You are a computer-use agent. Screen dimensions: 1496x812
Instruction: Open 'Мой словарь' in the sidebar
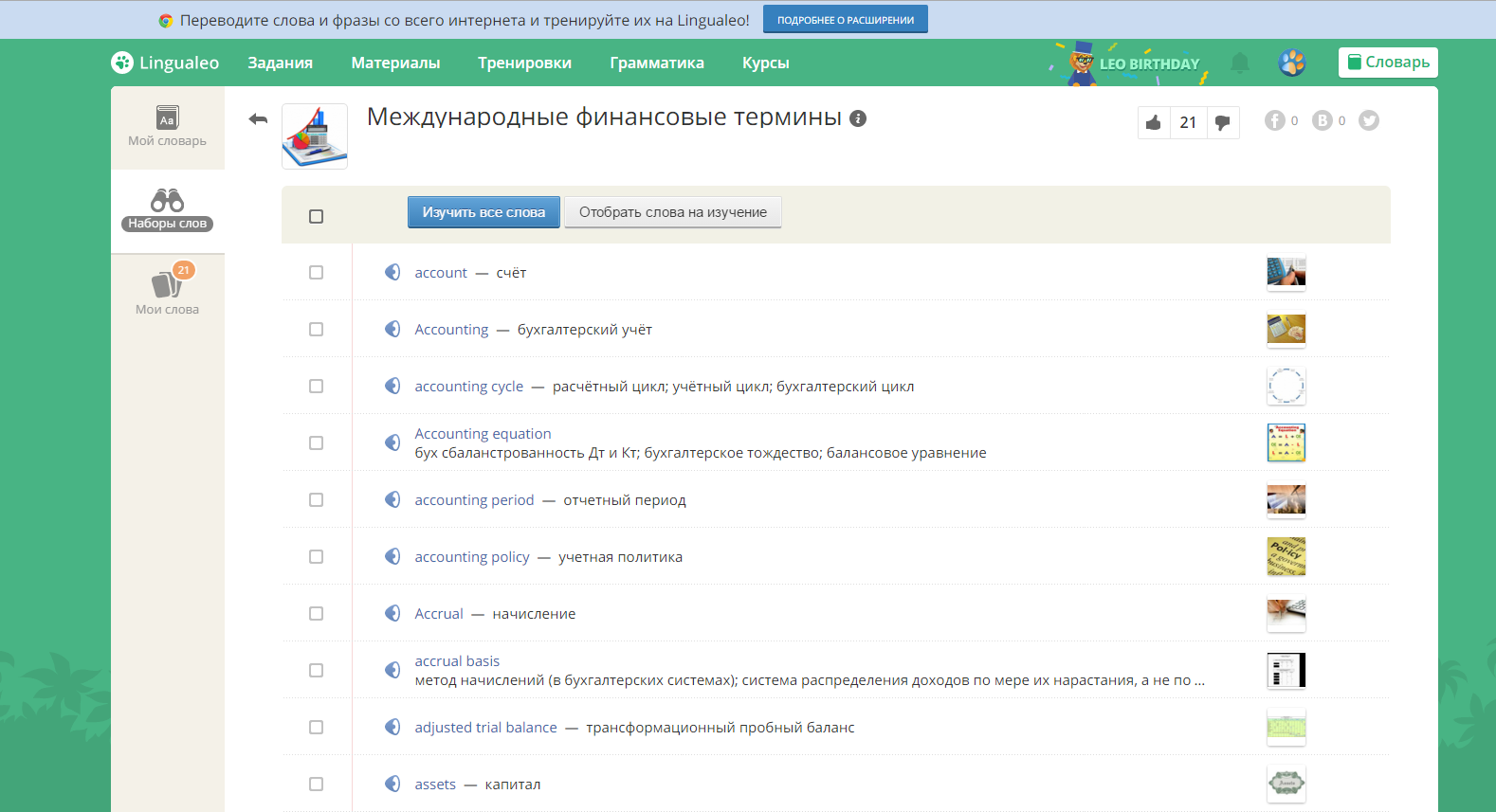coord(168,127)
